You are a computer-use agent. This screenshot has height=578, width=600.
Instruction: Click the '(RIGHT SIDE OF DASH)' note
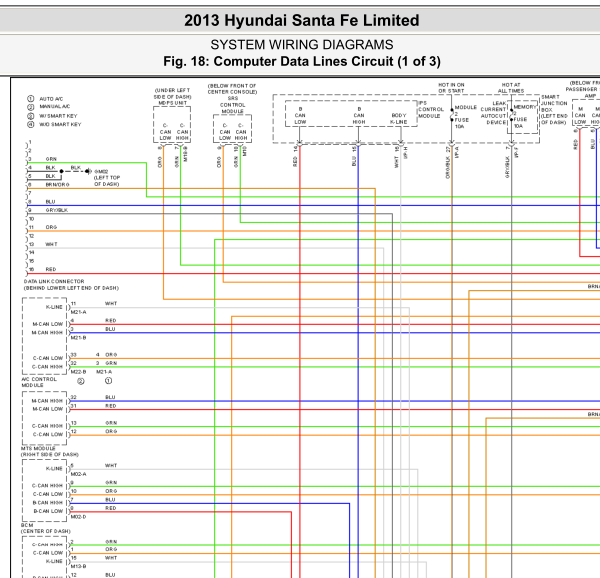[x=49, y=454]
